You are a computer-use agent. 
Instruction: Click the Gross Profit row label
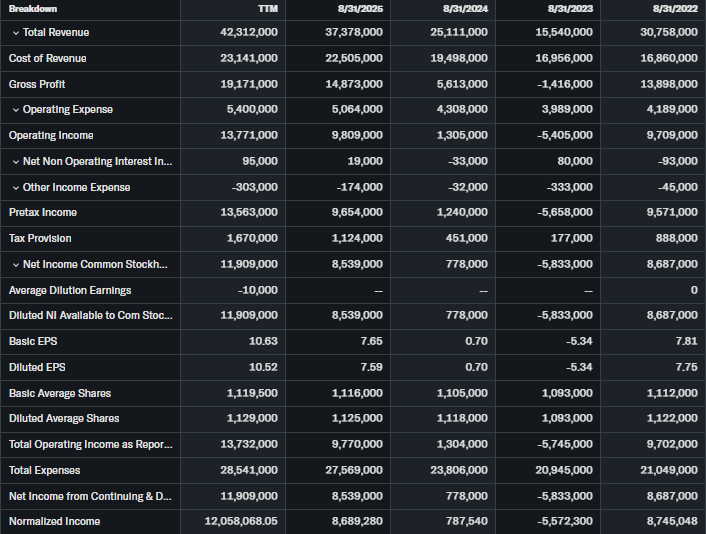point(37,84)
